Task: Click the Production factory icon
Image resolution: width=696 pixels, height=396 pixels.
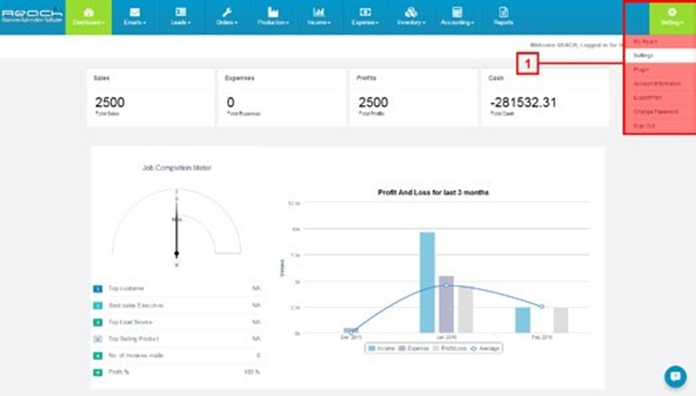Action: (x=273, y=12)
